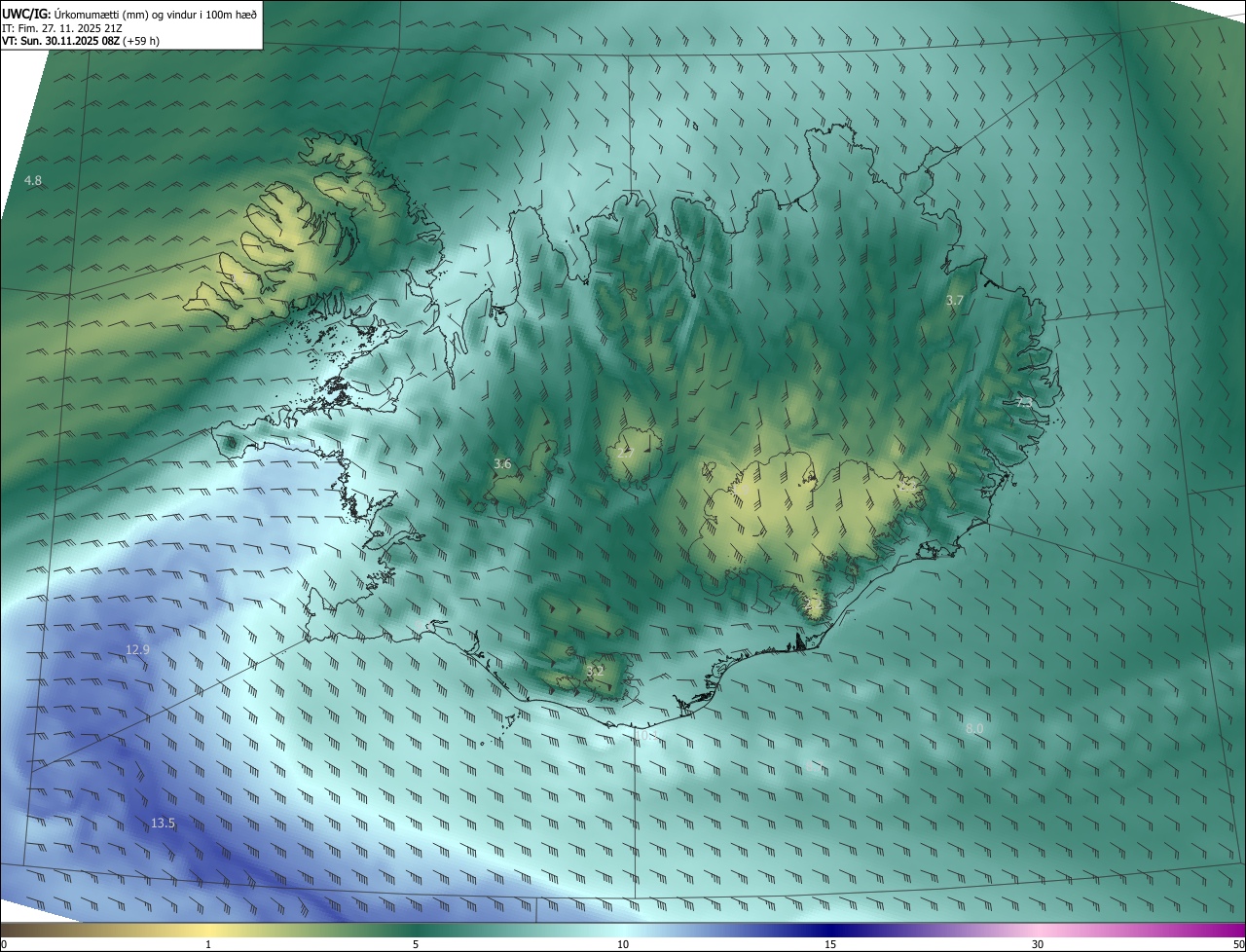Click the "12.9" value label on the map
Screen dimensions: 1246x952
[x=137, y=650]
